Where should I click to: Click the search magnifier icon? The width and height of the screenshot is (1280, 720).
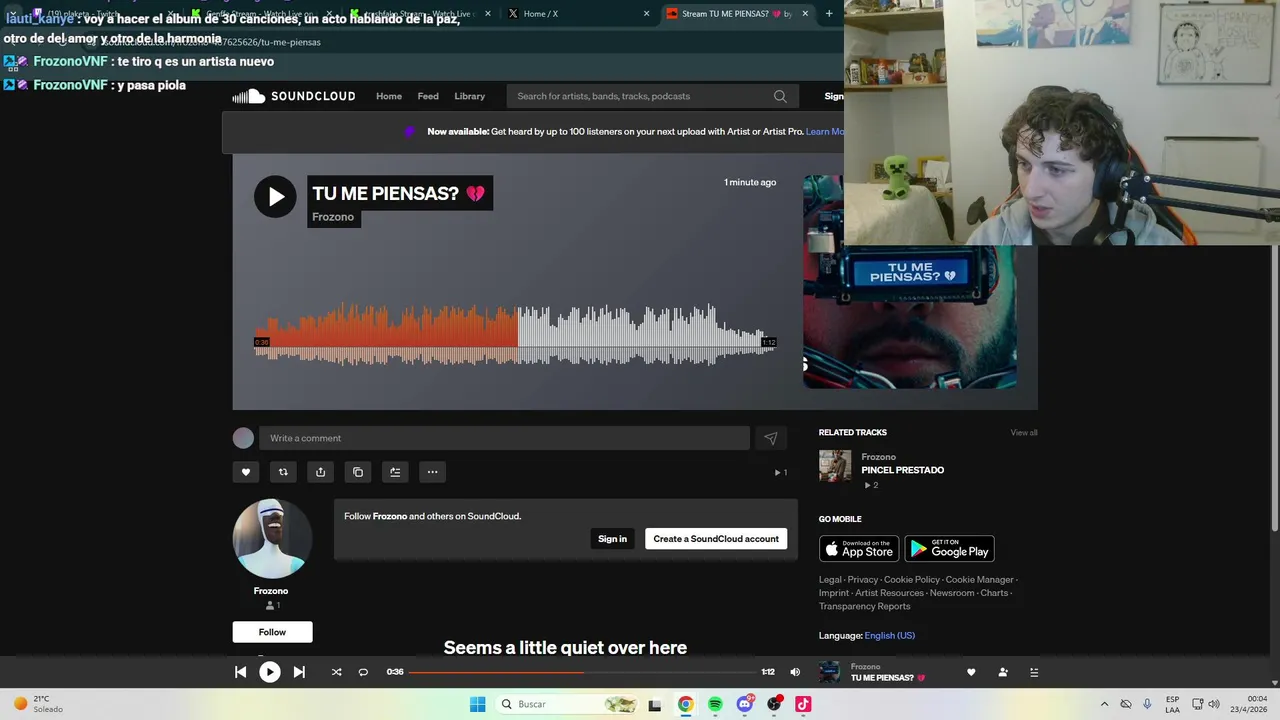[780, 96]
